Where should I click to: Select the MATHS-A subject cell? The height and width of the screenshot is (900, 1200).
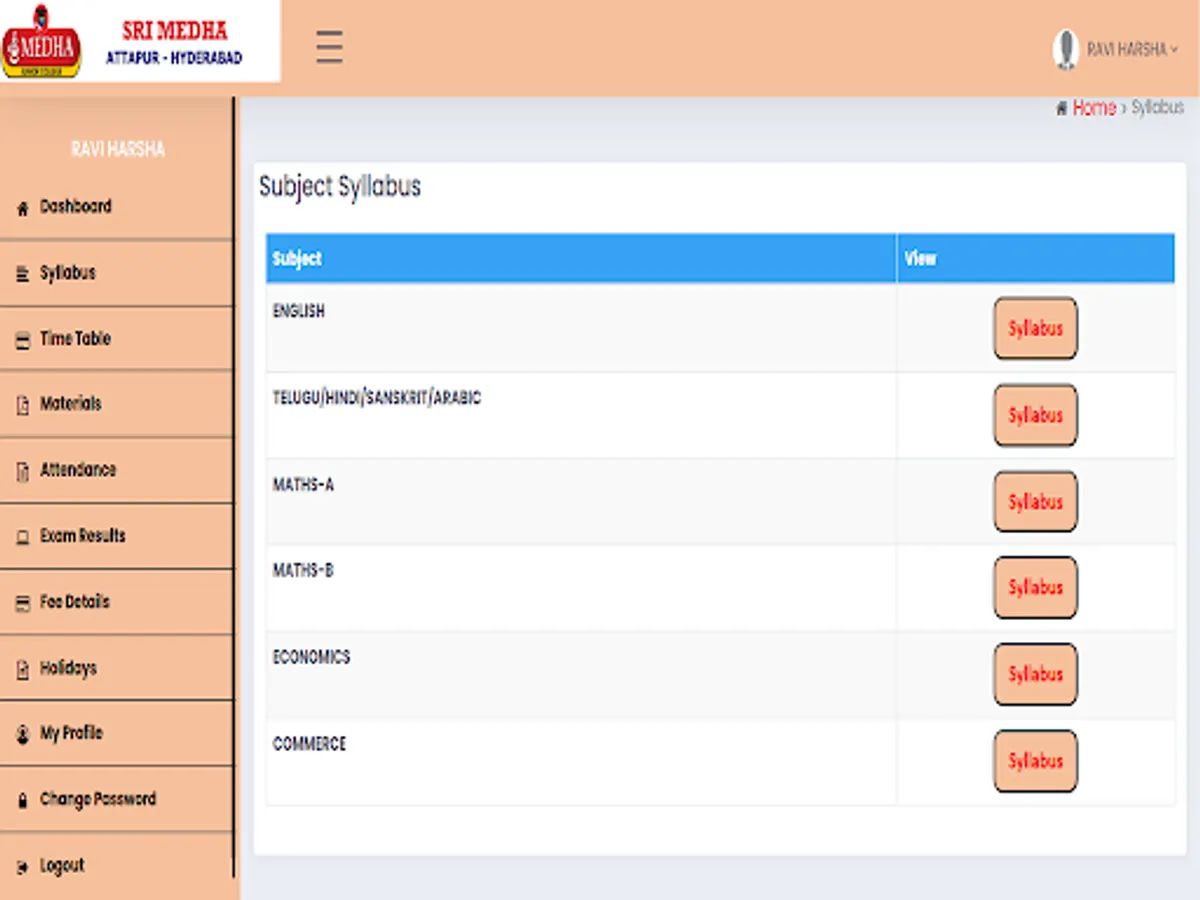click(x=581, y=502)
